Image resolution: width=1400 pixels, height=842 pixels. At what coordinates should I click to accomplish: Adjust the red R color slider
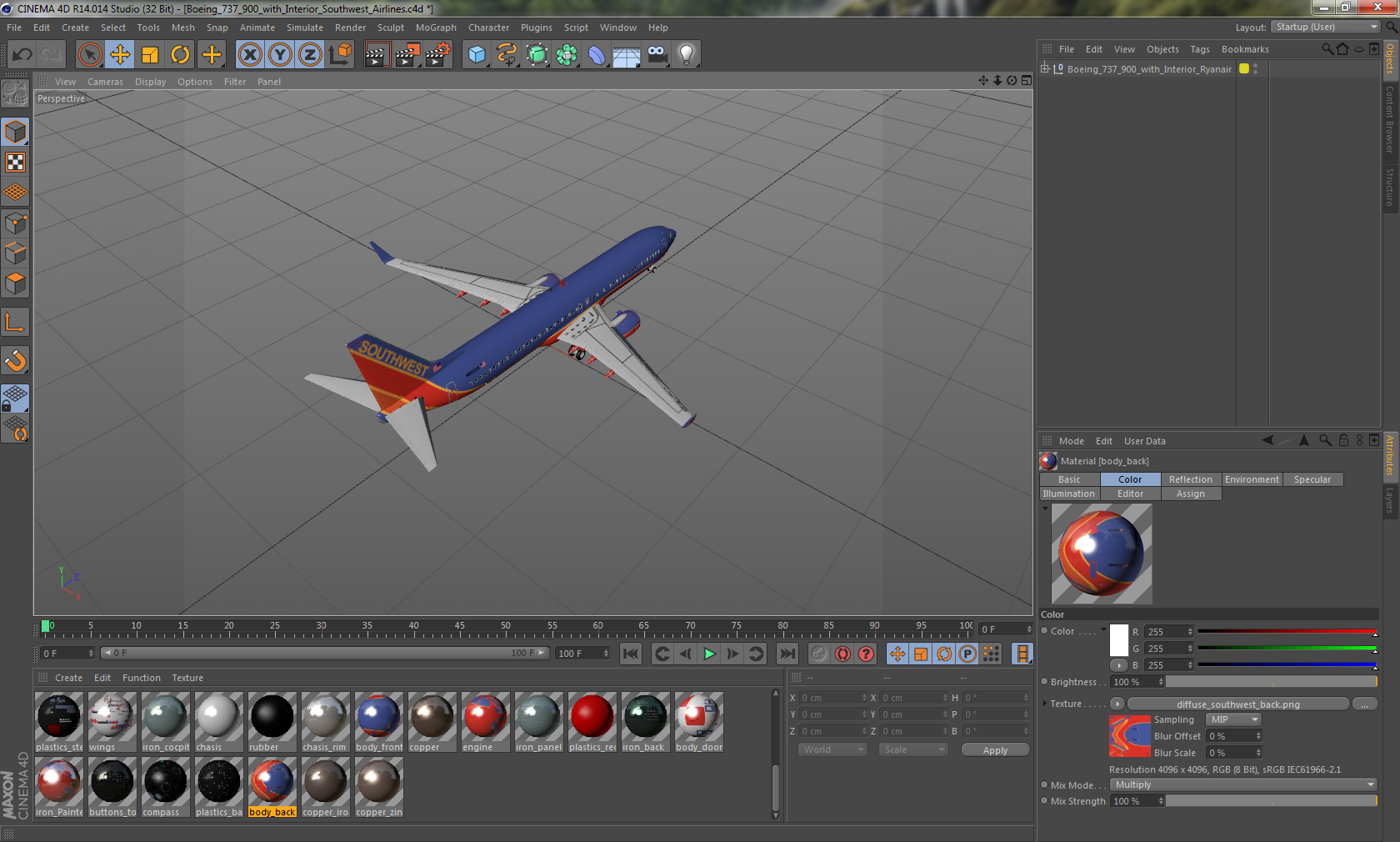coord(1287,632)
